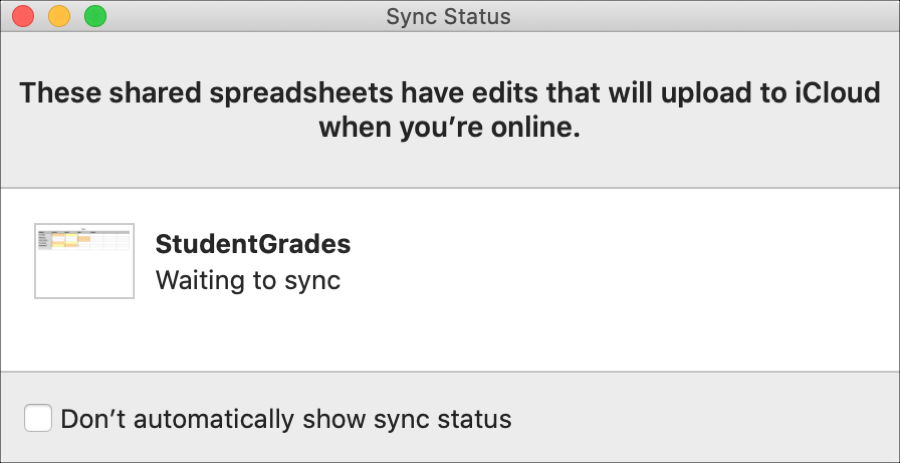This screenshot has width=900, height=463.
Task: Click empty title bar space beside the title
Action: (689, 16)
